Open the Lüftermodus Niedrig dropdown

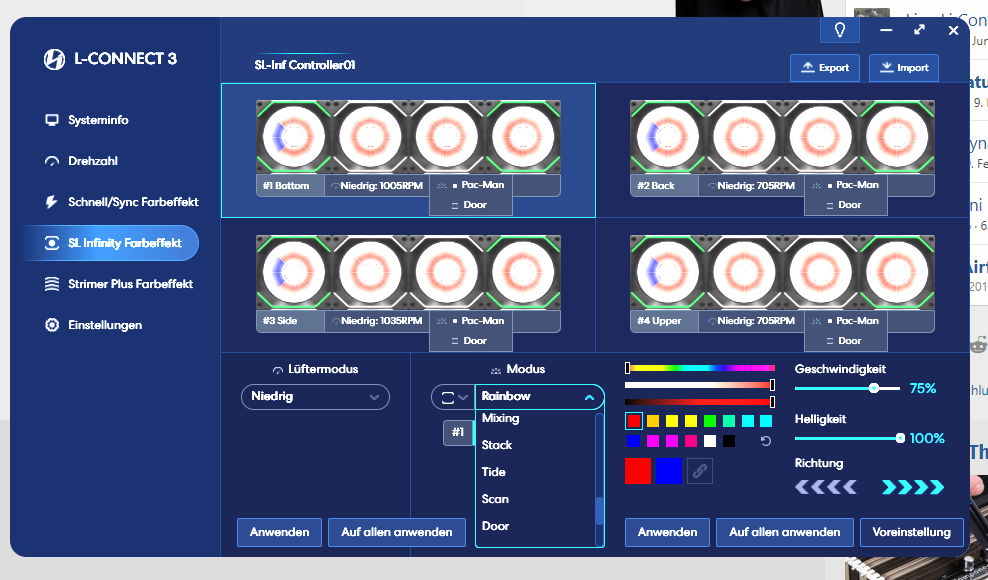(315, 397)
